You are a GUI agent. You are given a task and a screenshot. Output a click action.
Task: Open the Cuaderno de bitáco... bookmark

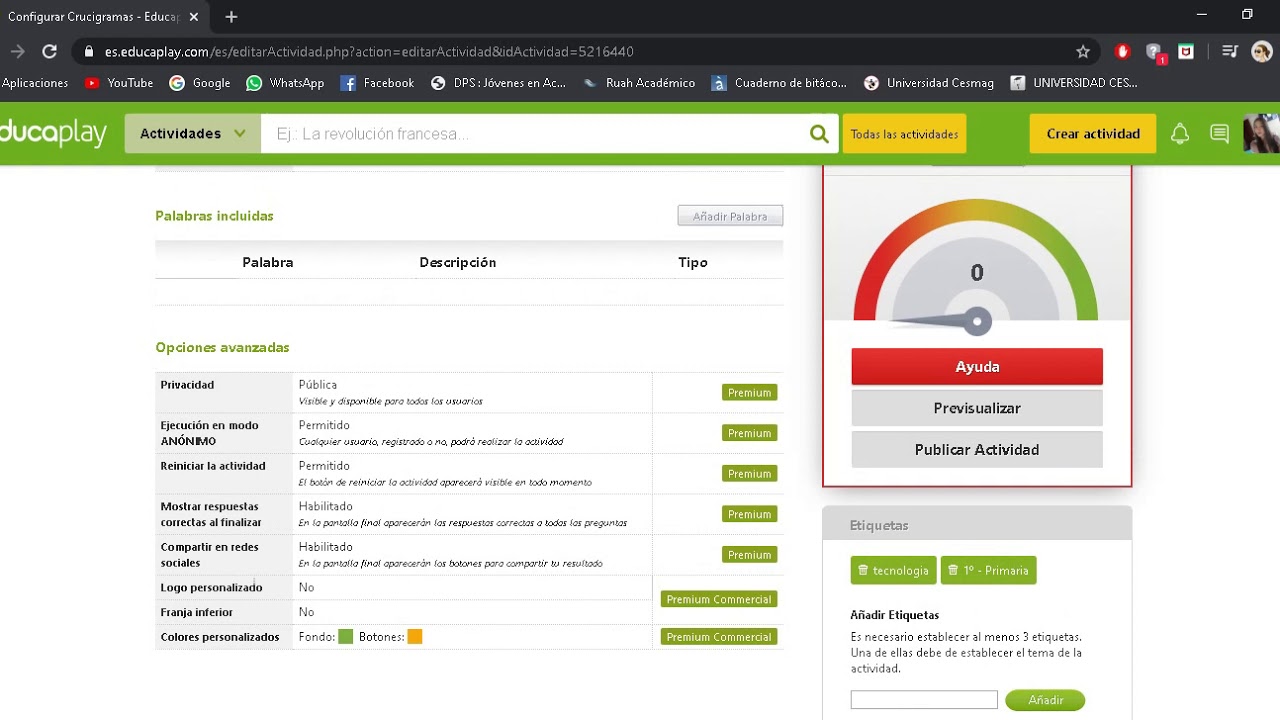pyautogui.click(x=779, y=83)
